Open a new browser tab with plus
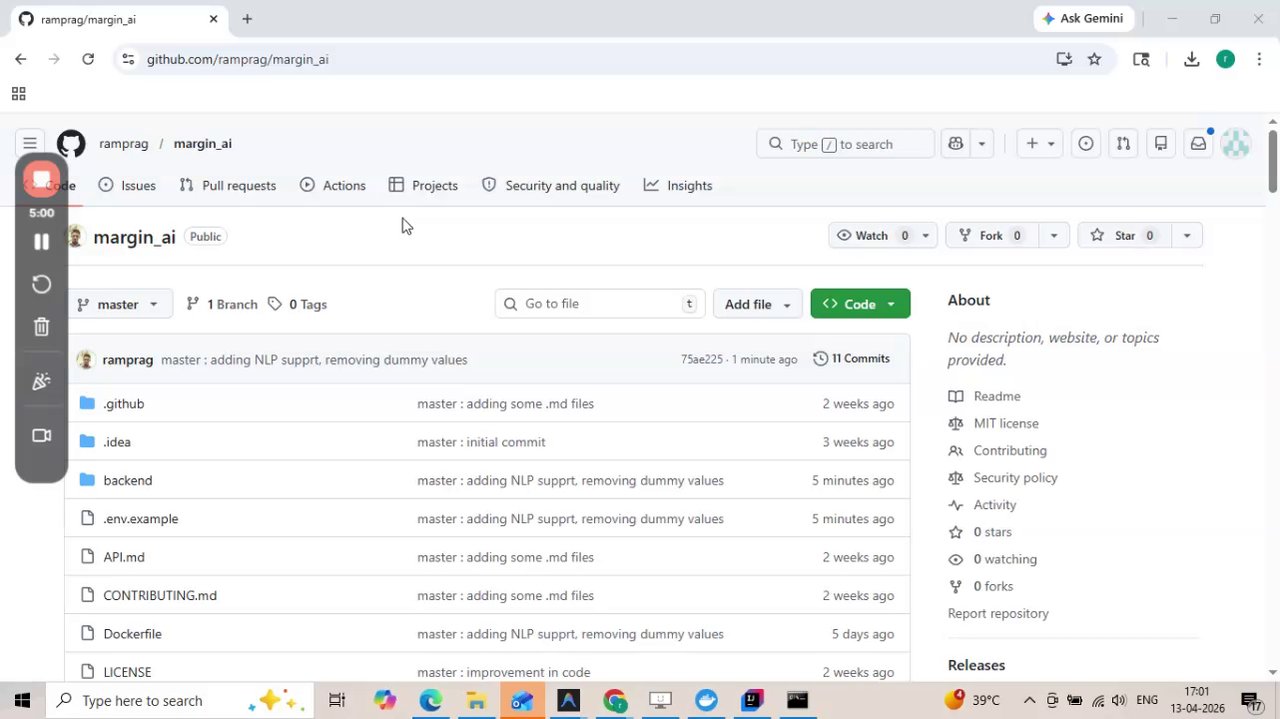This screenshot has width=1280, height=719. coord(247,19)
